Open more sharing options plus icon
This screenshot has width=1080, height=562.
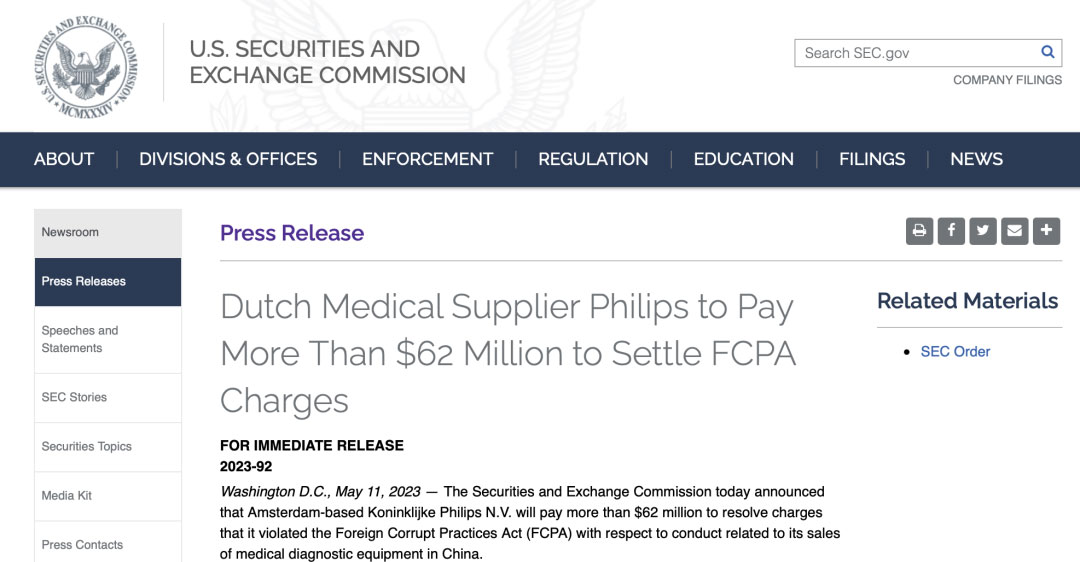pyautogui.click(x=1046, y=231)
